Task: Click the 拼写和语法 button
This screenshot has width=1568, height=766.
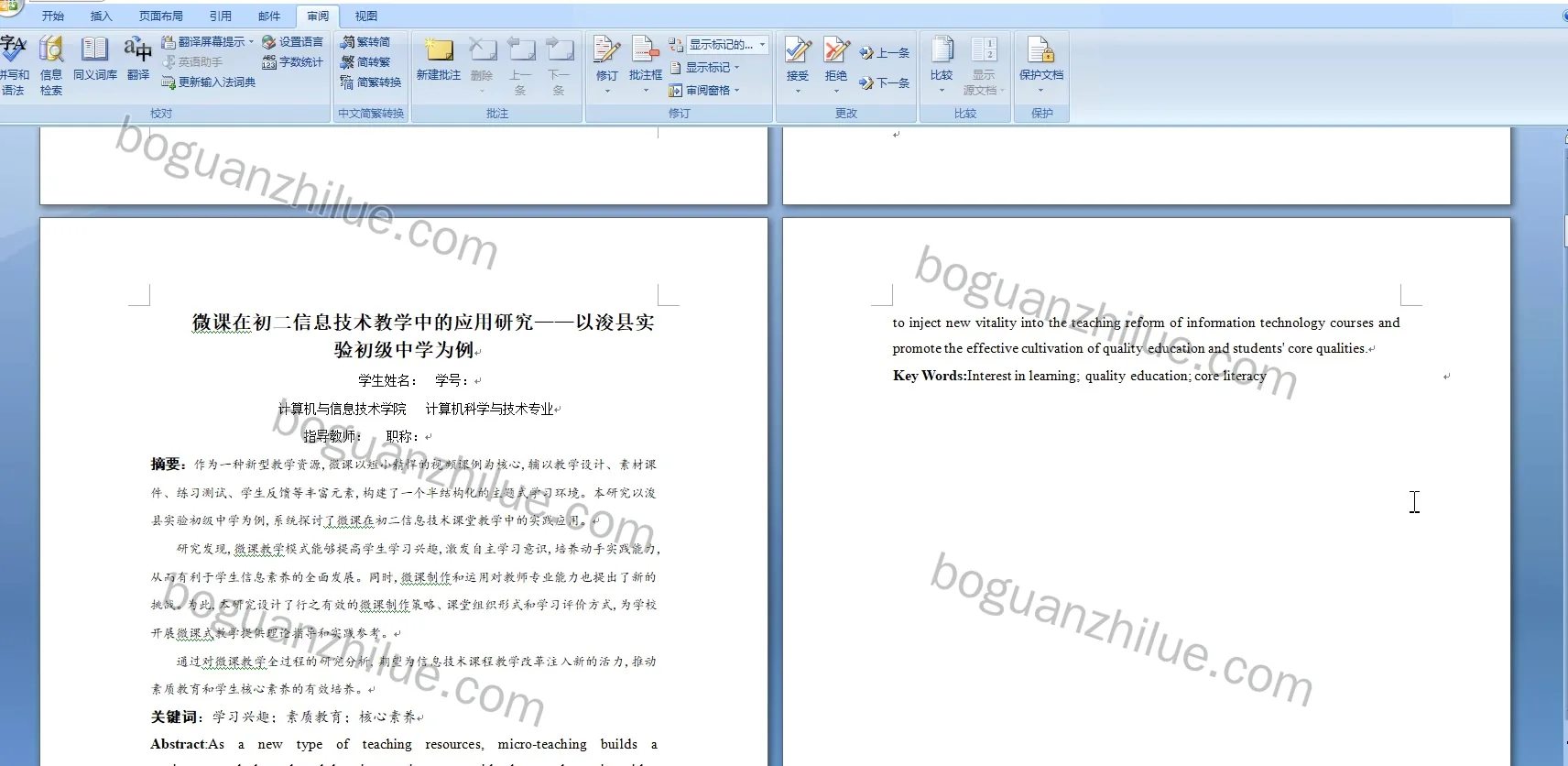Action: (14, 65)
